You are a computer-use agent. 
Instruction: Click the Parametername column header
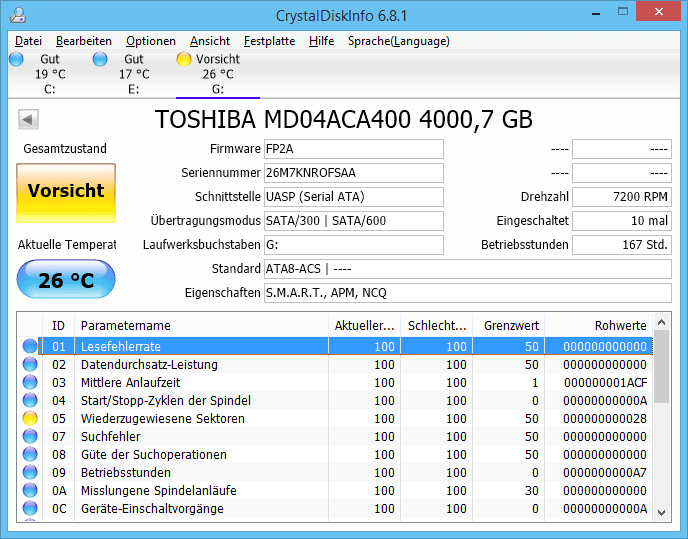[201, 325]
